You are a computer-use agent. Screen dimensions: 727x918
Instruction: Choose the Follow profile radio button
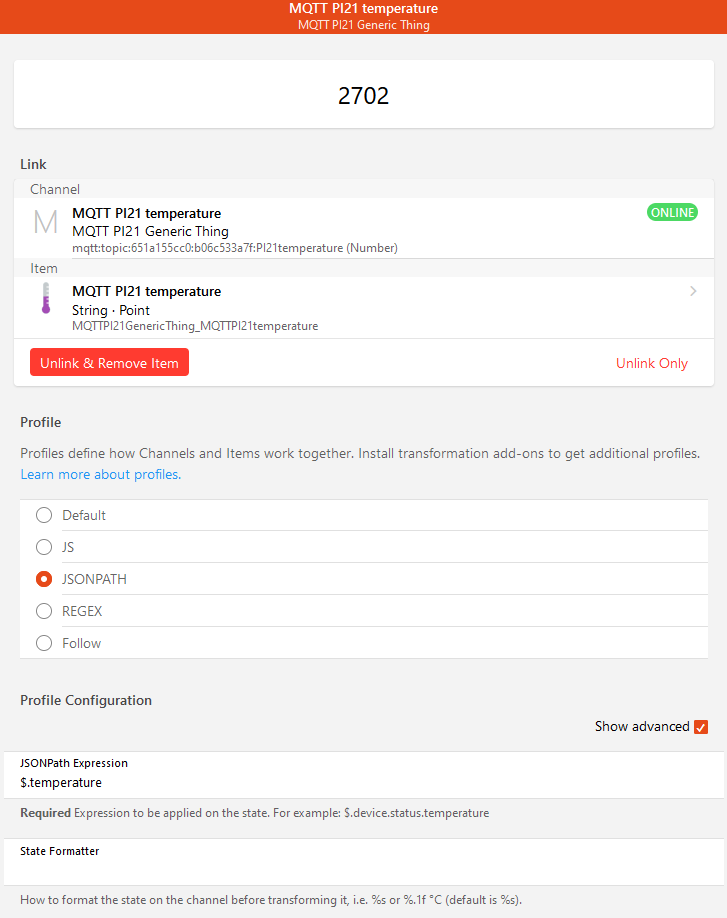(44, 643)
